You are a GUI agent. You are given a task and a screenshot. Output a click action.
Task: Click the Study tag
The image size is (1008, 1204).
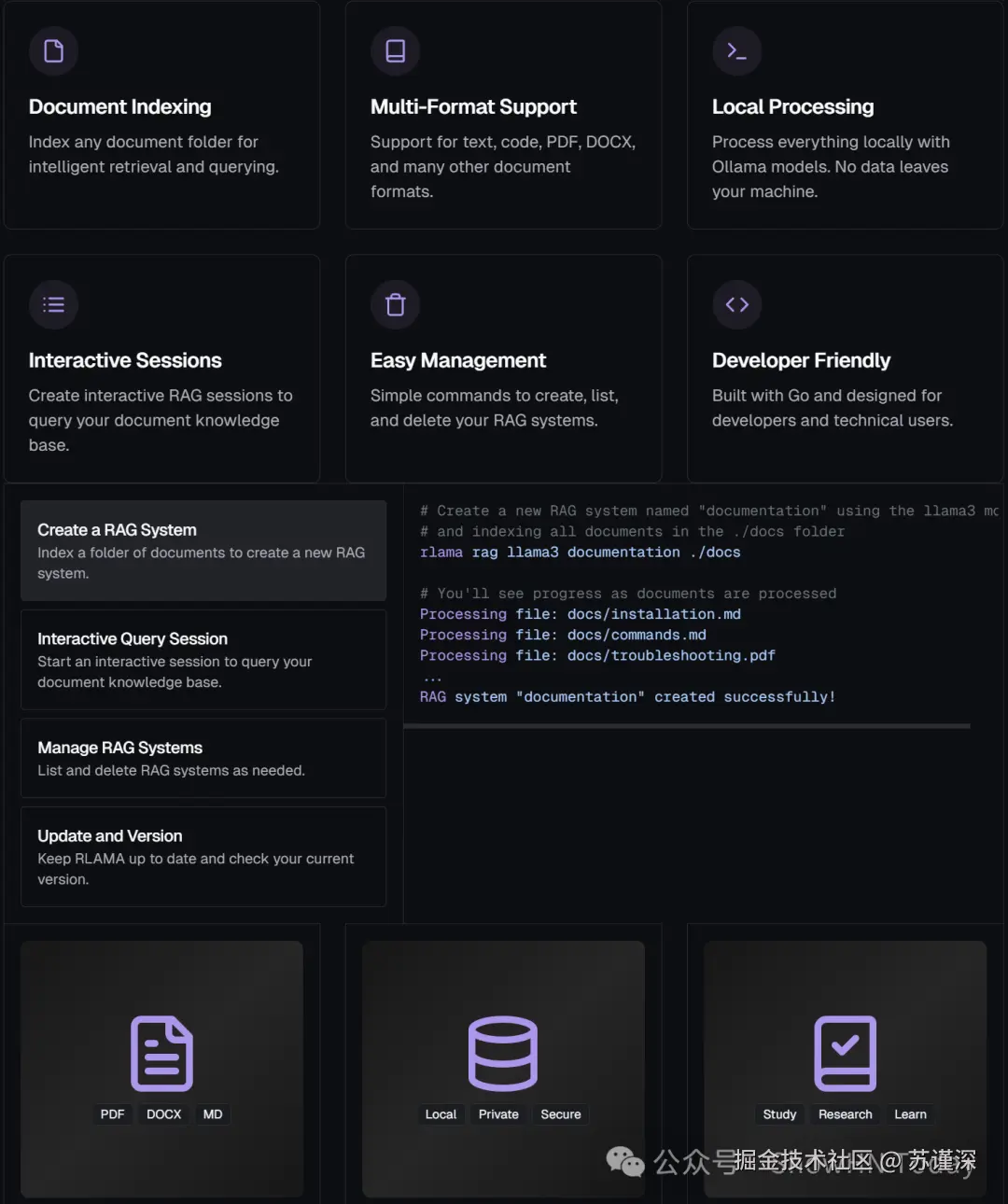(x=779, y=1114)
